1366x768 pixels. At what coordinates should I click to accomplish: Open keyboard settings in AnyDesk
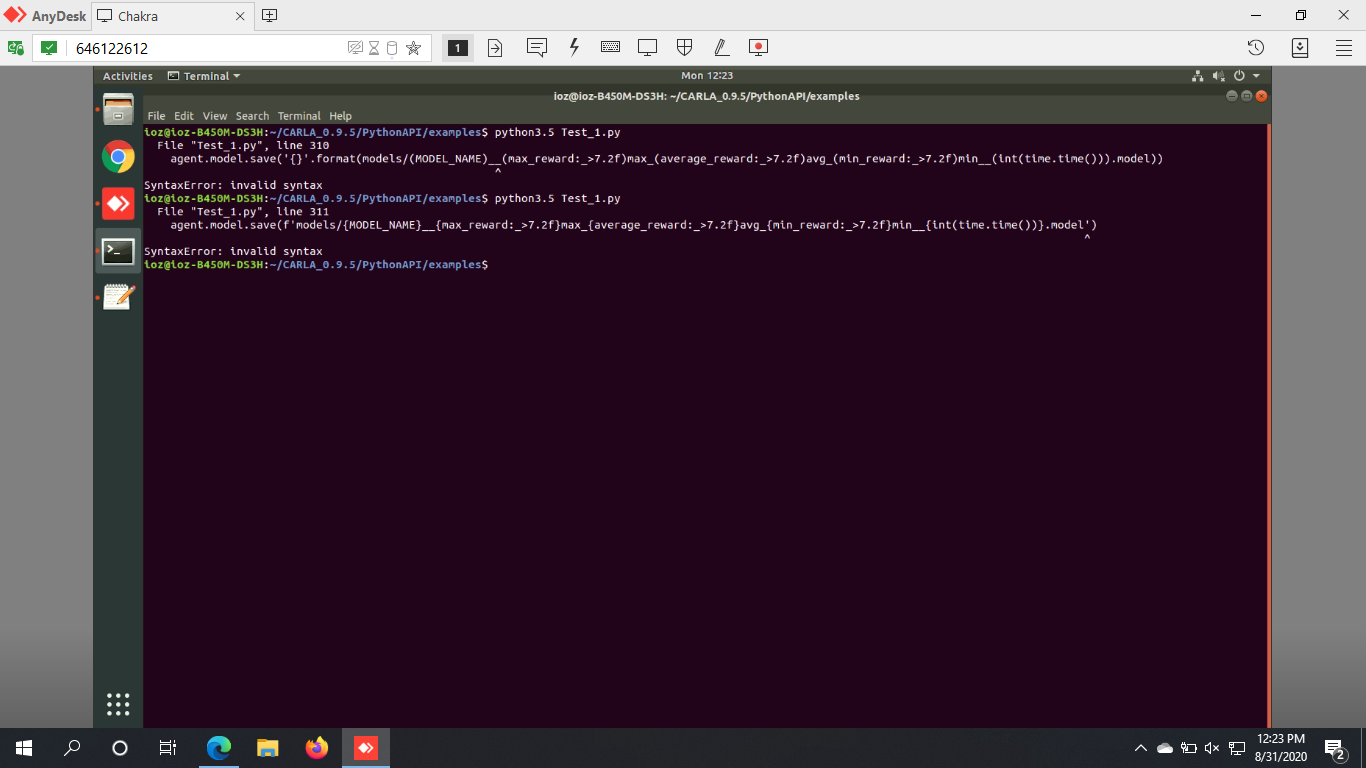[x=610, y=47]
